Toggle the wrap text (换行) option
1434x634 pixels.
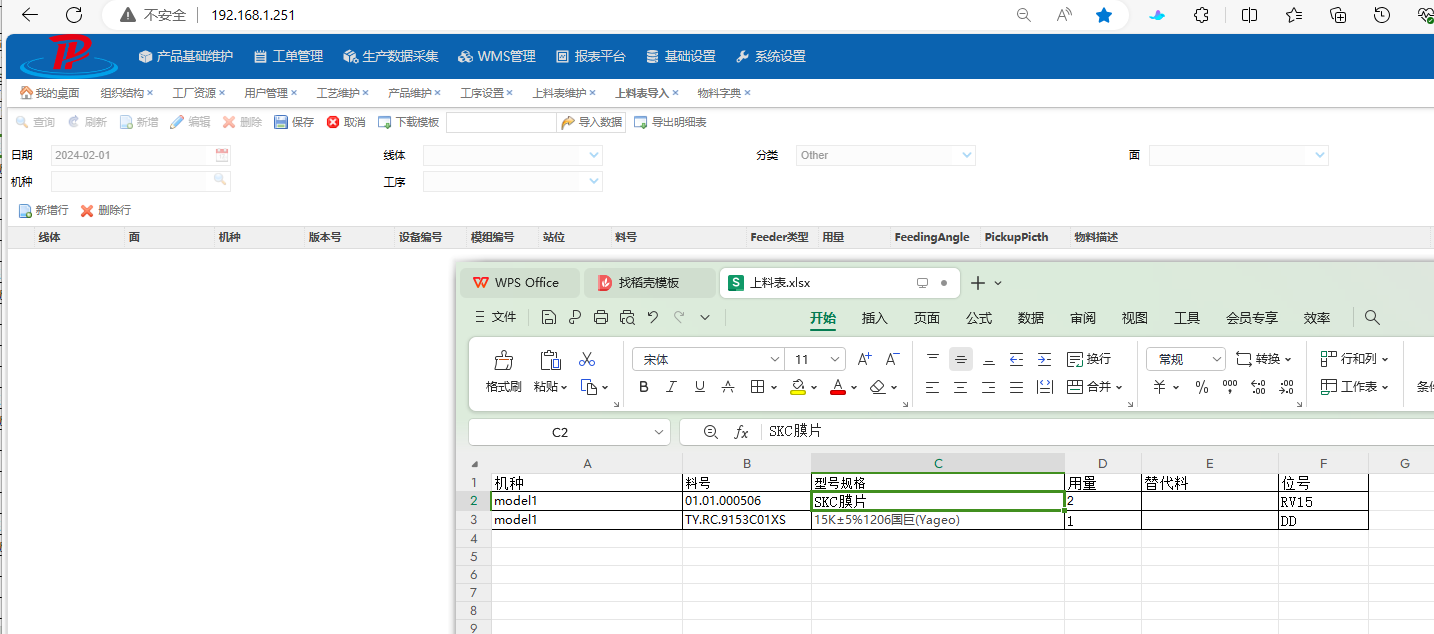(1089, 359)
